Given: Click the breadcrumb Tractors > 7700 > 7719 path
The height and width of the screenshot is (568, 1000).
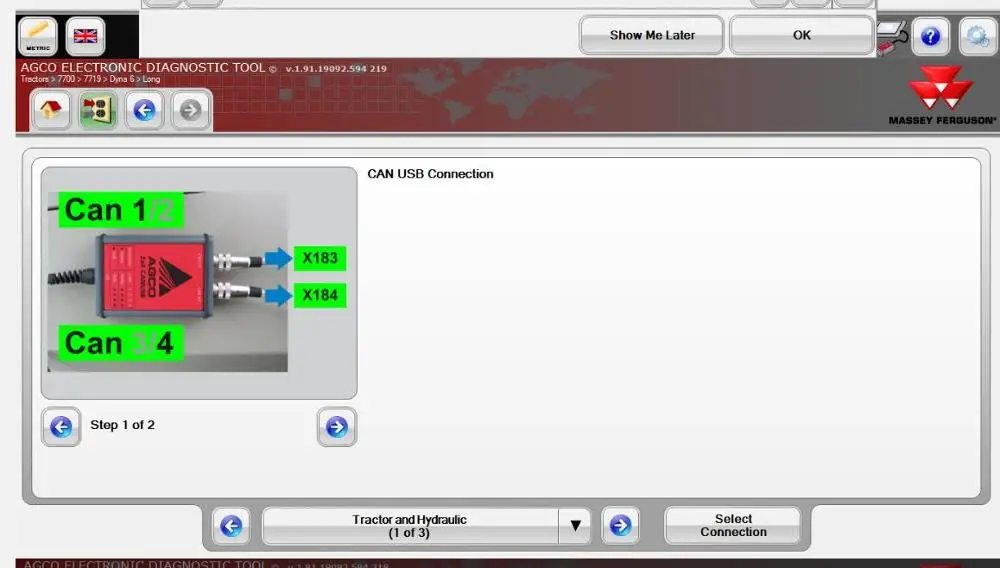Looking at the screenshot, I should point(90,79).
